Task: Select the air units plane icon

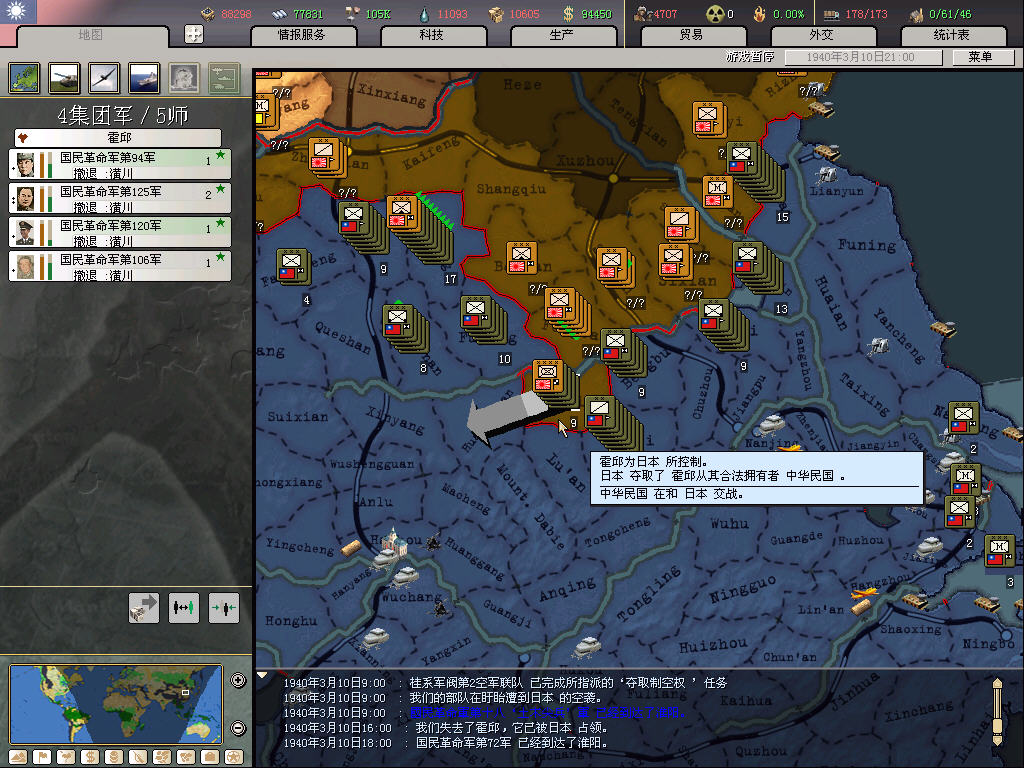Action: click(104, 78)
